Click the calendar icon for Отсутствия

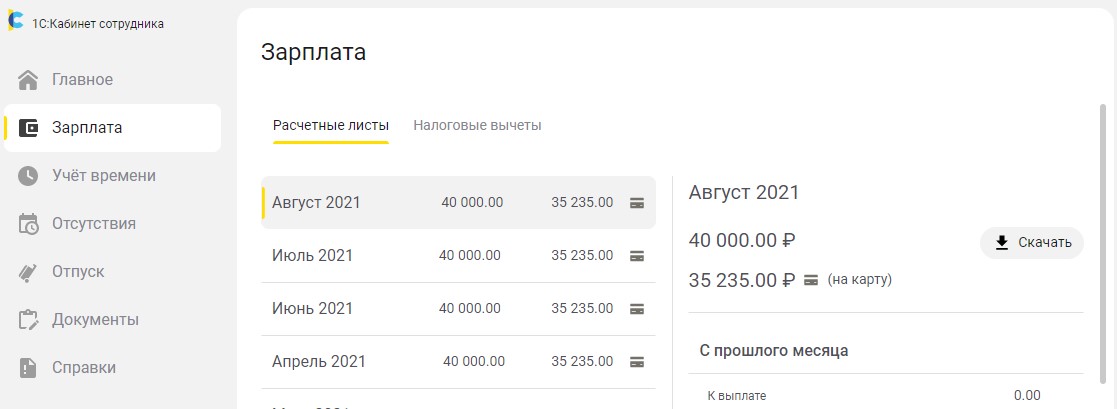(x=29, y=224)
